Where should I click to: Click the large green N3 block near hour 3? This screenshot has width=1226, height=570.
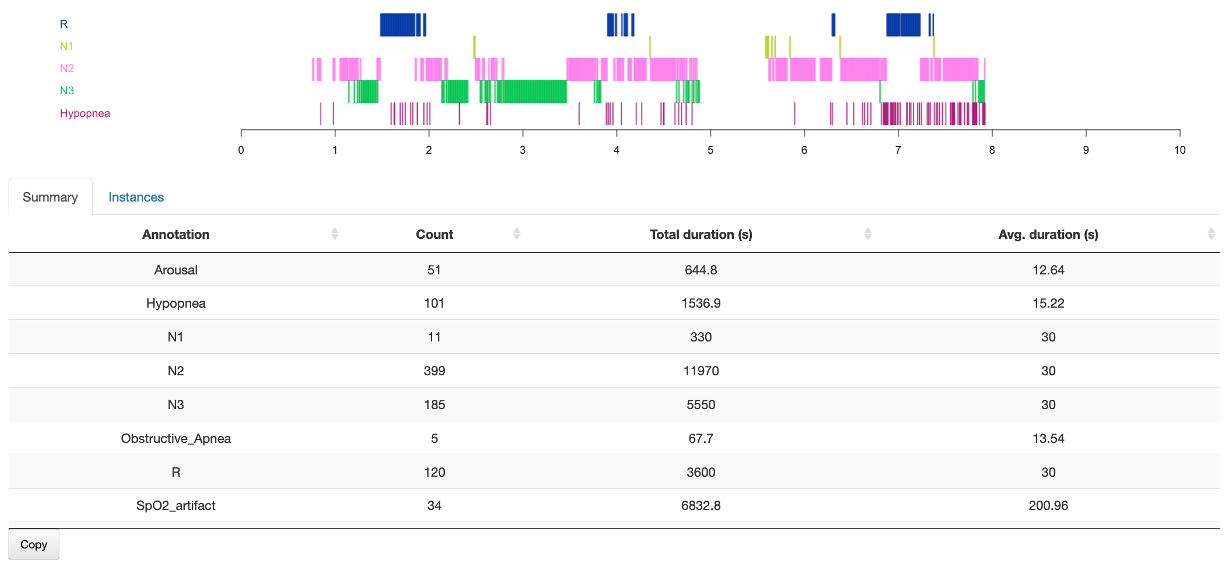click(530, 91)
